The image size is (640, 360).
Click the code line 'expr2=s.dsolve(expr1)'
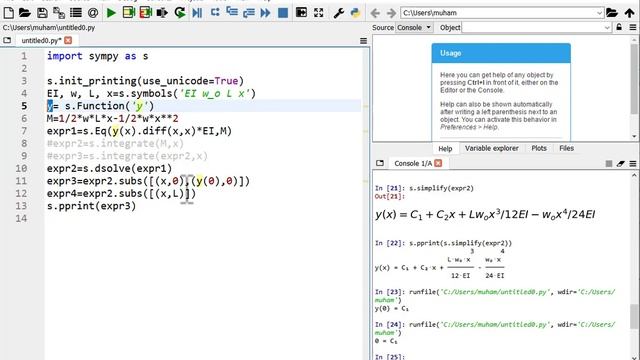tap(109, 168)
